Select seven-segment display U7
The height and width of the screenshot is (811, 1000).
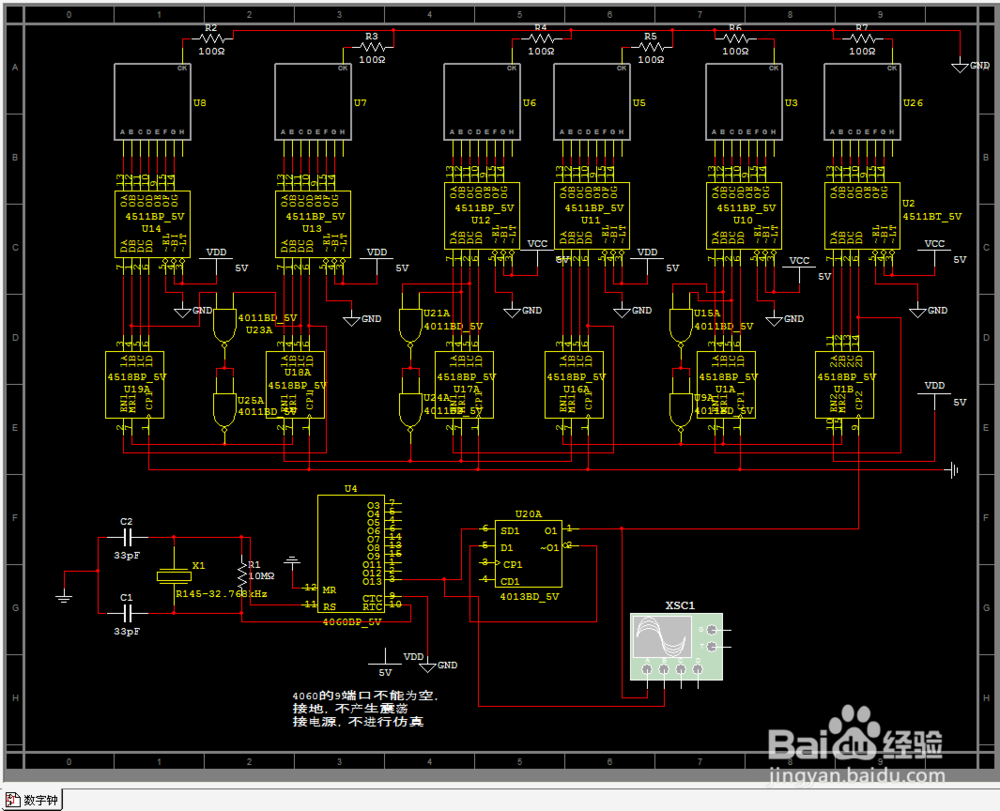pyautogui.click(x=313, y=101)
